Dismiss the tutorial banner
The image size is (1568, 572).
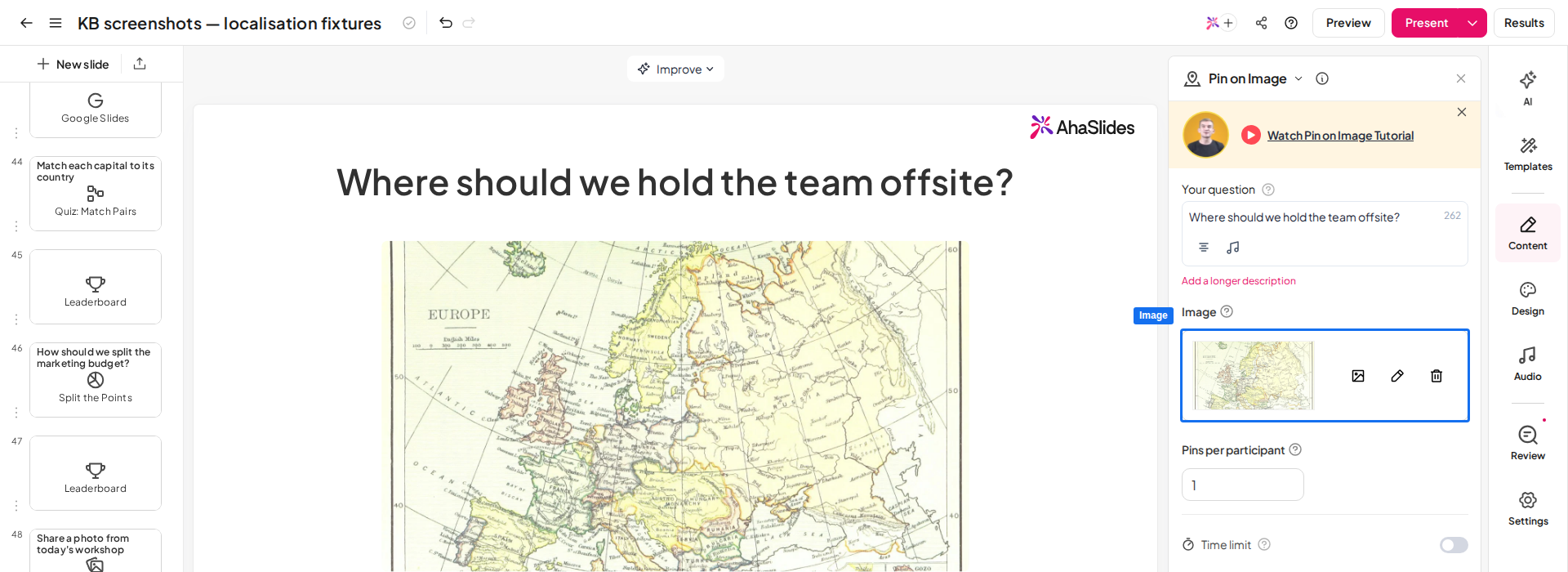click(1462, 112)
